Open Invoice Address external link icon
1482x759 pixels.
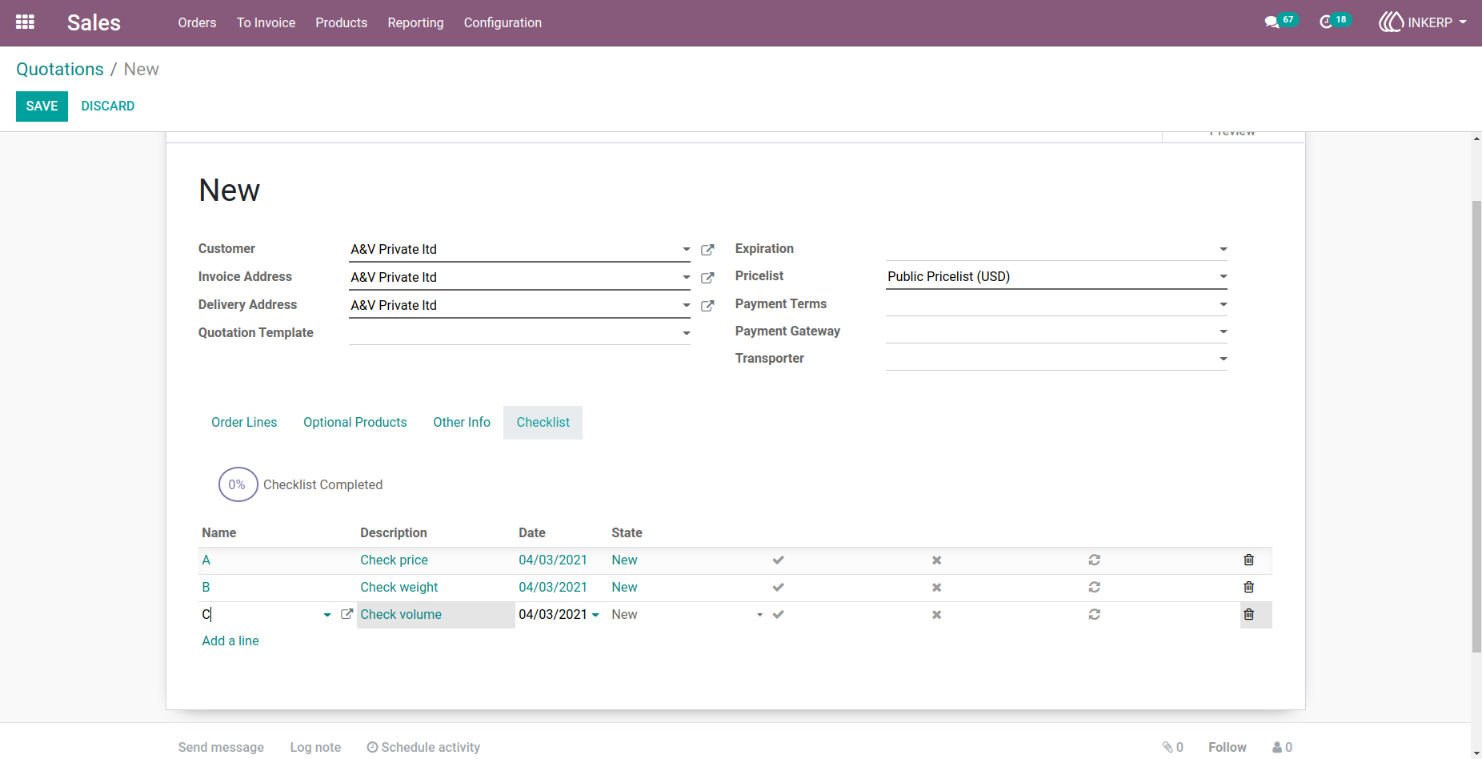[707, 278]
